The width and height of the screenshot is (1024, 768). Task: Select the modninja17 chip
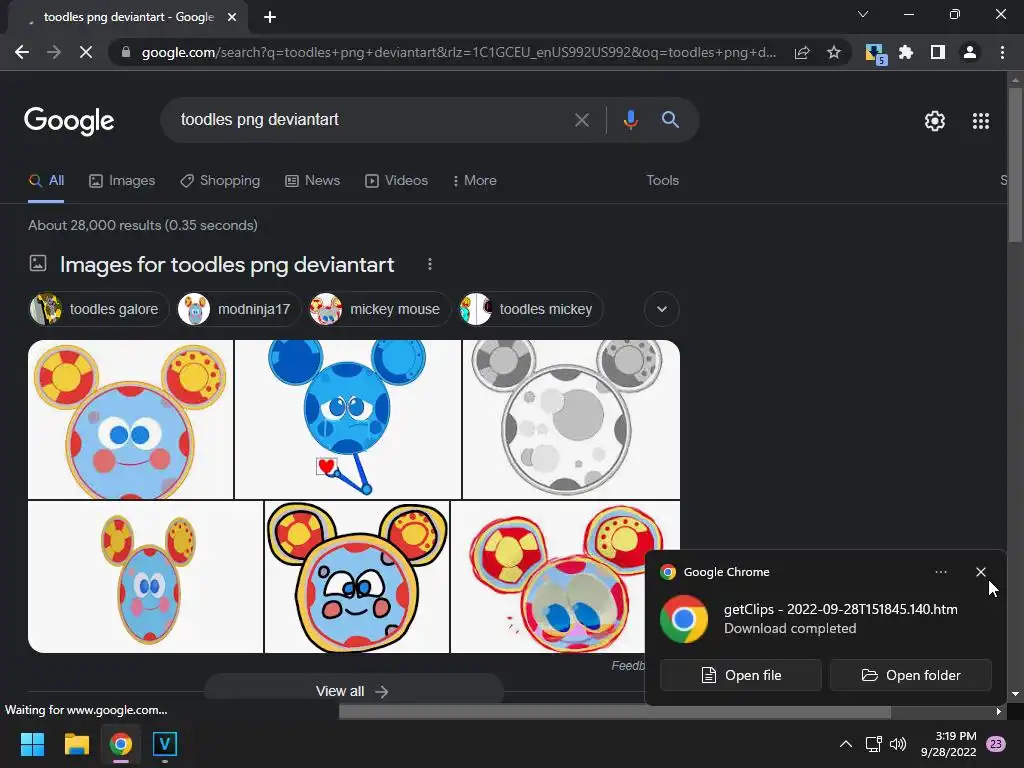[x=238, y=309]
